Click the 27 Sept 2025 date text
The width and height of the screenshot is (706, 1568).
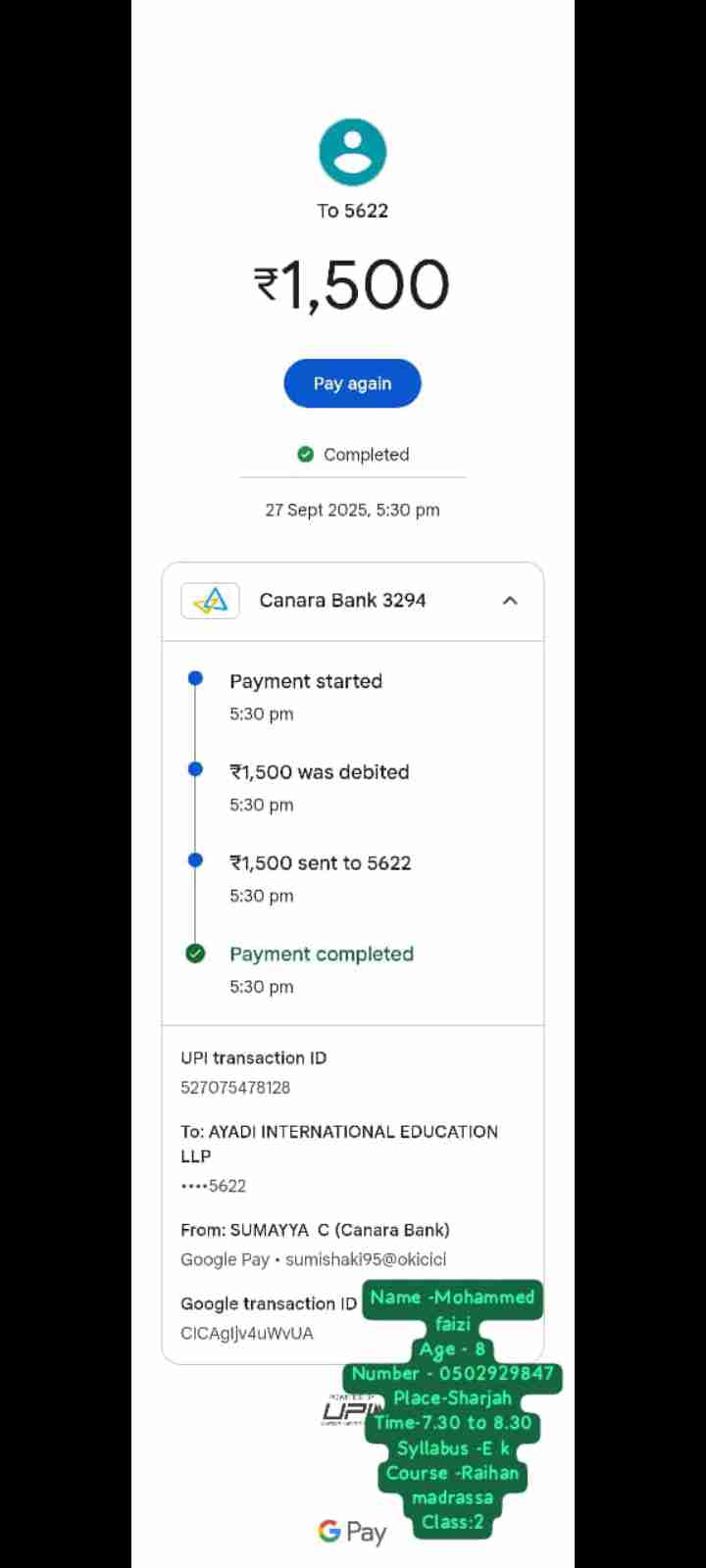[352, 510]
